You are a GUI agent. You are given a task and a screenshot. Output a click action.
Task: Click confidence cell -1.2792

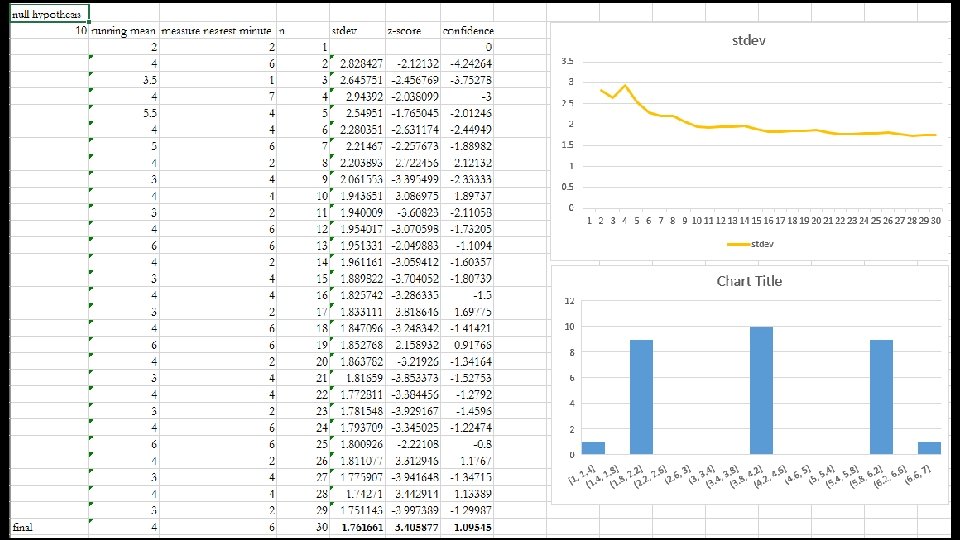pyautogui.click(x=467, y=394)
